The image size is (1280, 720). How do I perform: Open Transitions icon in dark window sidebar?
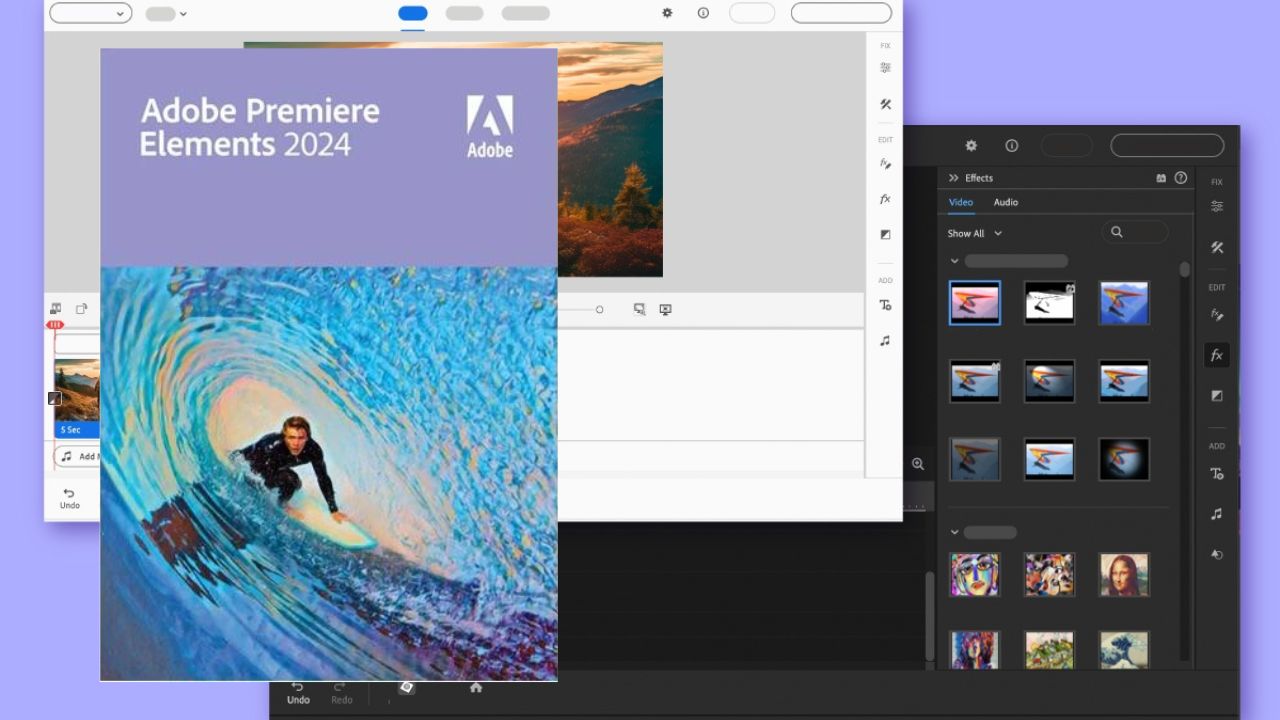tap(1217, 396)
